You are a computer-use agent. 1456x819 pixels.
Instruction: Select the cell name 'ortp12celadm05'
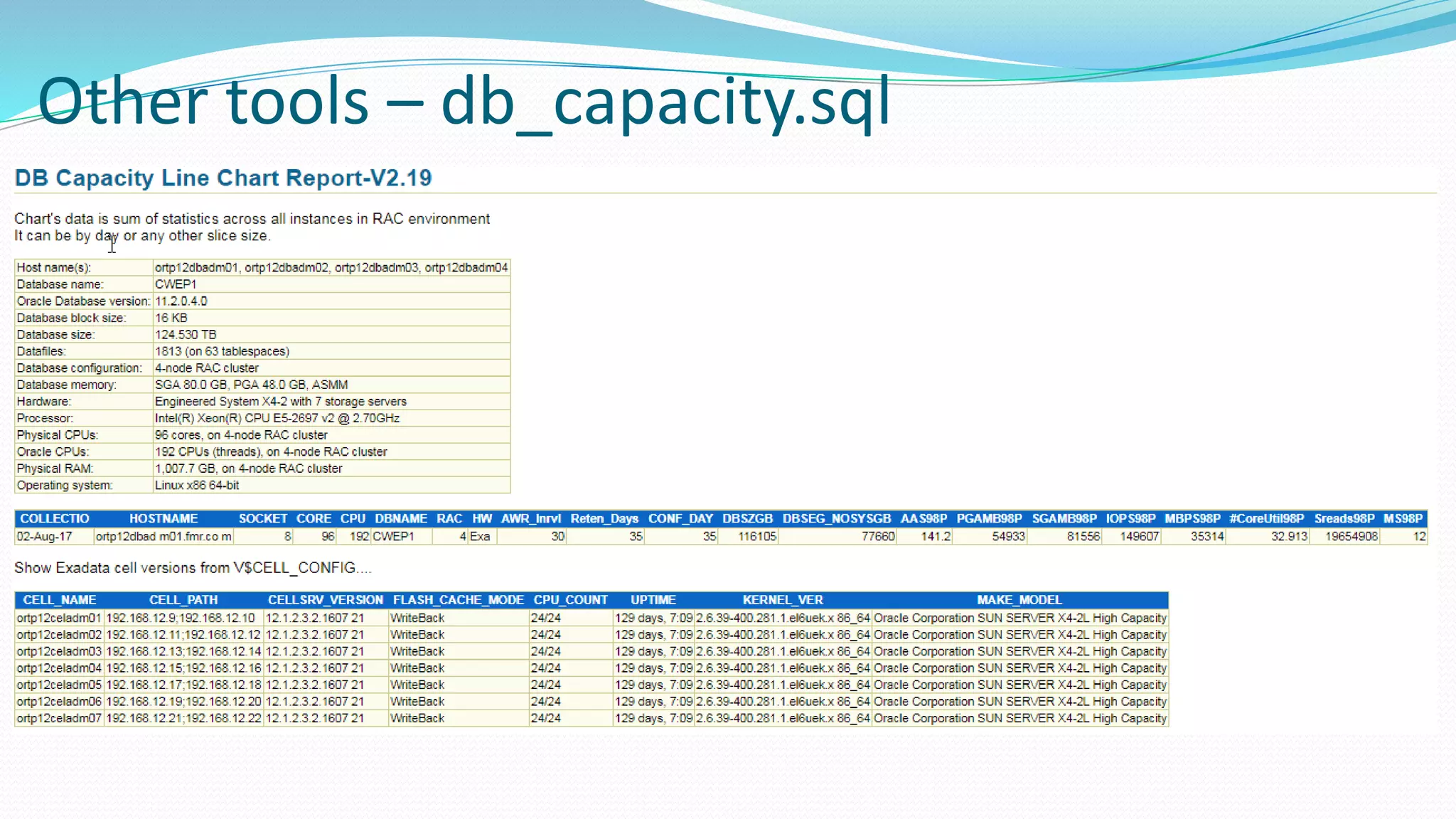click(x=59, y=685)
